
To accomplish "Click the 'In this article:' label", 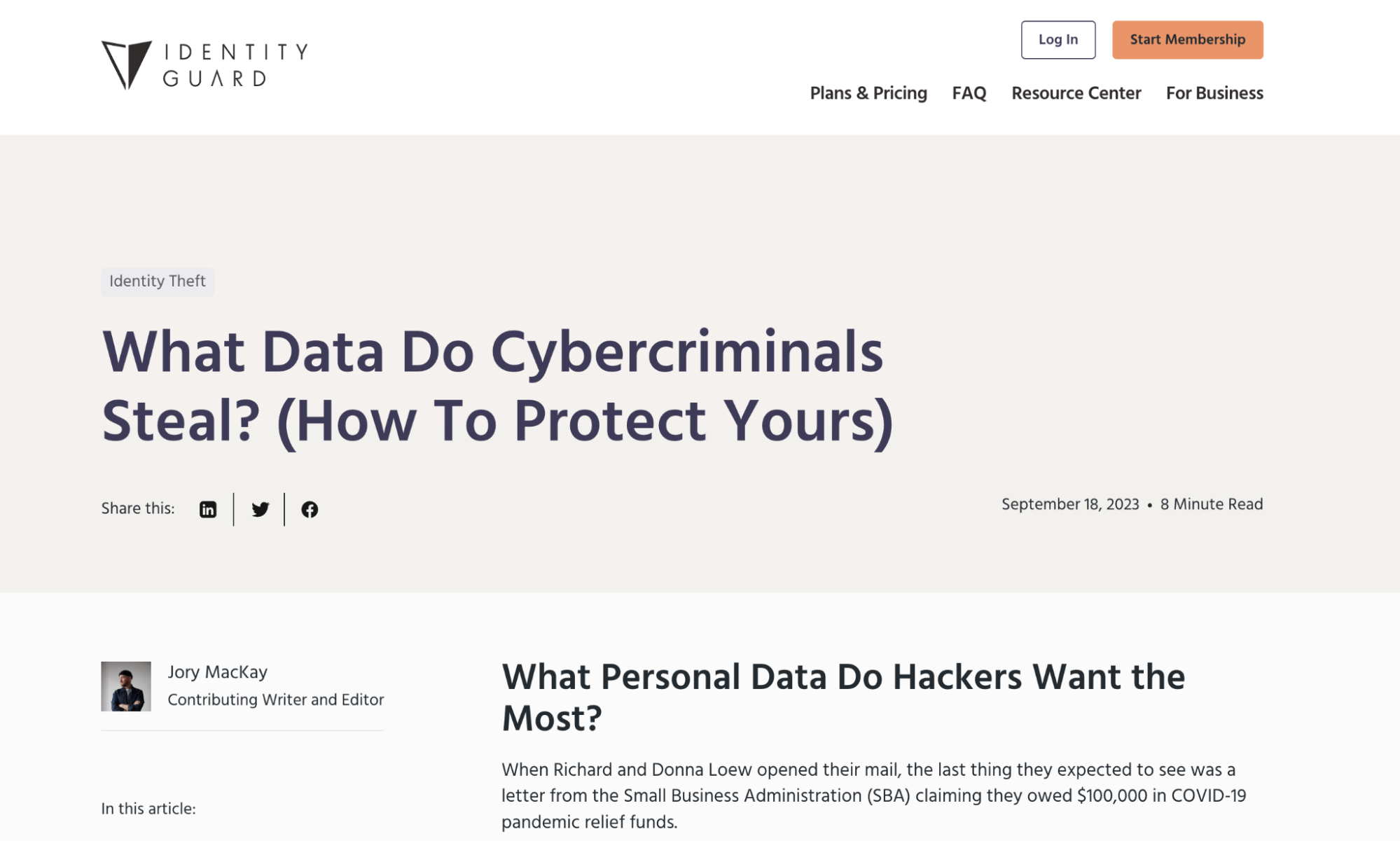I will (x=148, y=809).
